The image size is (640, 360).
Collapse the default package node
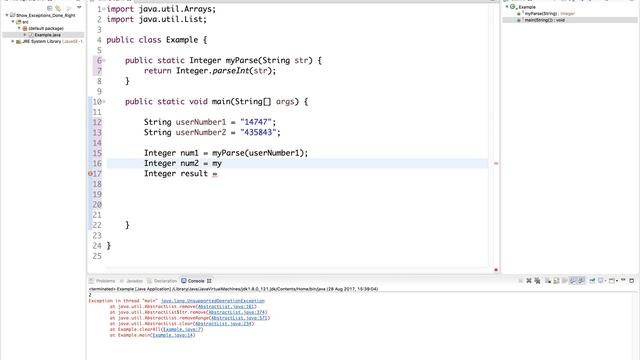pyautogui.click(x=19, y=28)
